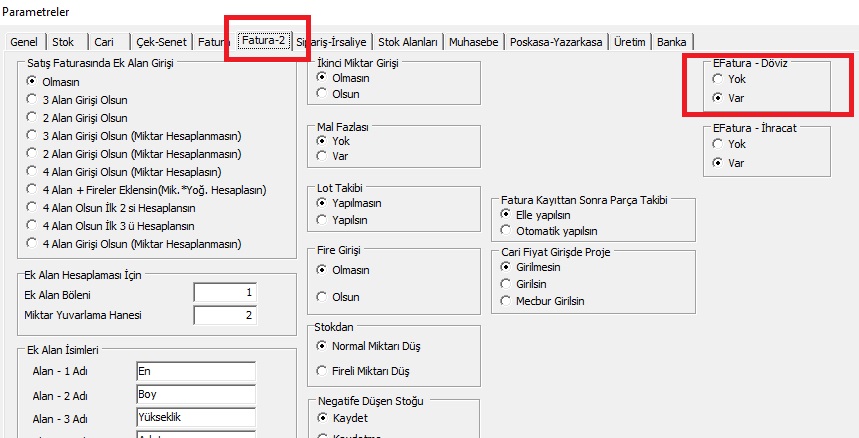The height and width of the screenshot is (438, 859).
Task: Click the Miktar Yuvarlama Hanesi field
Action: coord(225,315)
